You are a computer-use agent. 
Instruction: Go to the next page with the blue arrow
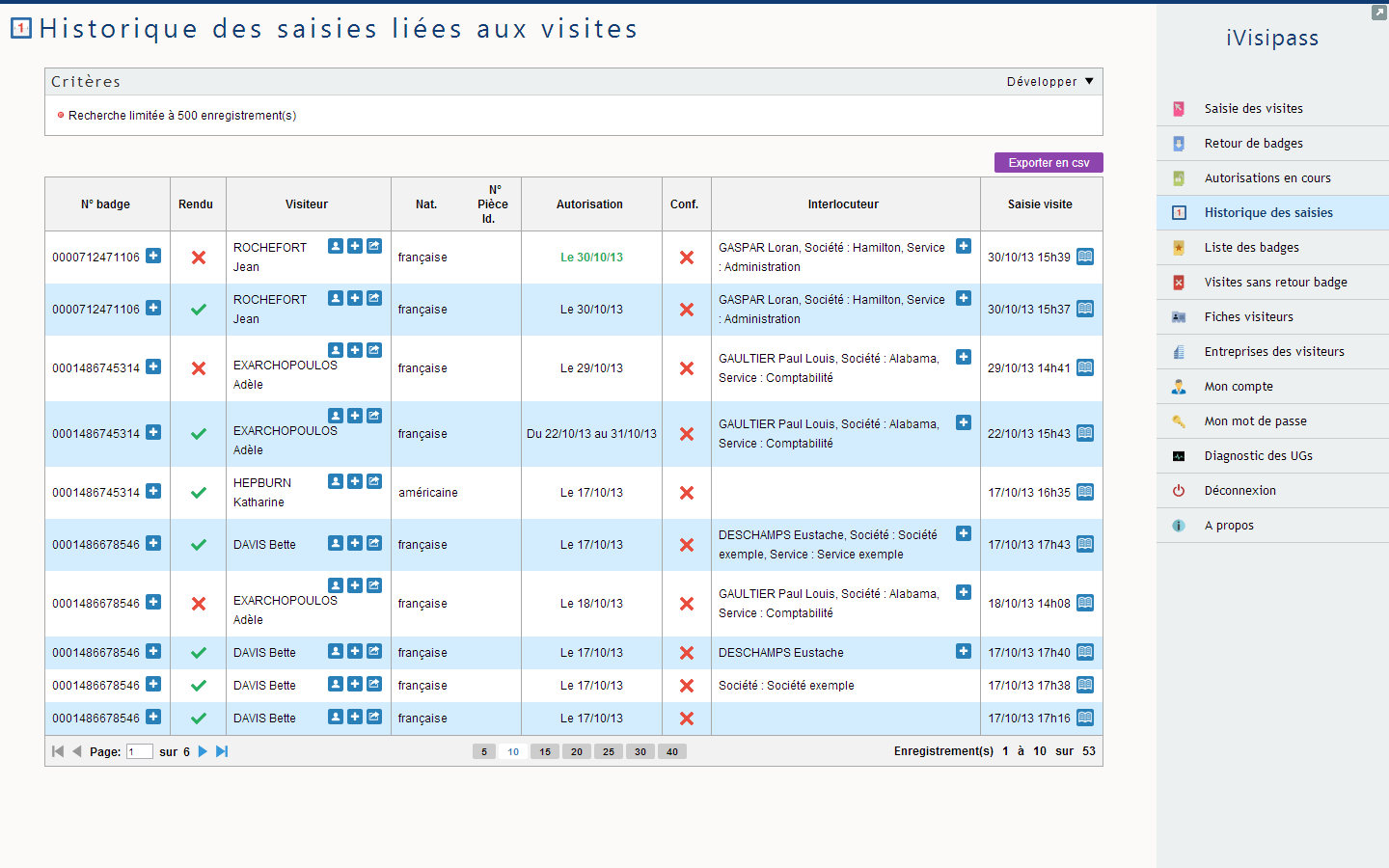pos(203,750)
